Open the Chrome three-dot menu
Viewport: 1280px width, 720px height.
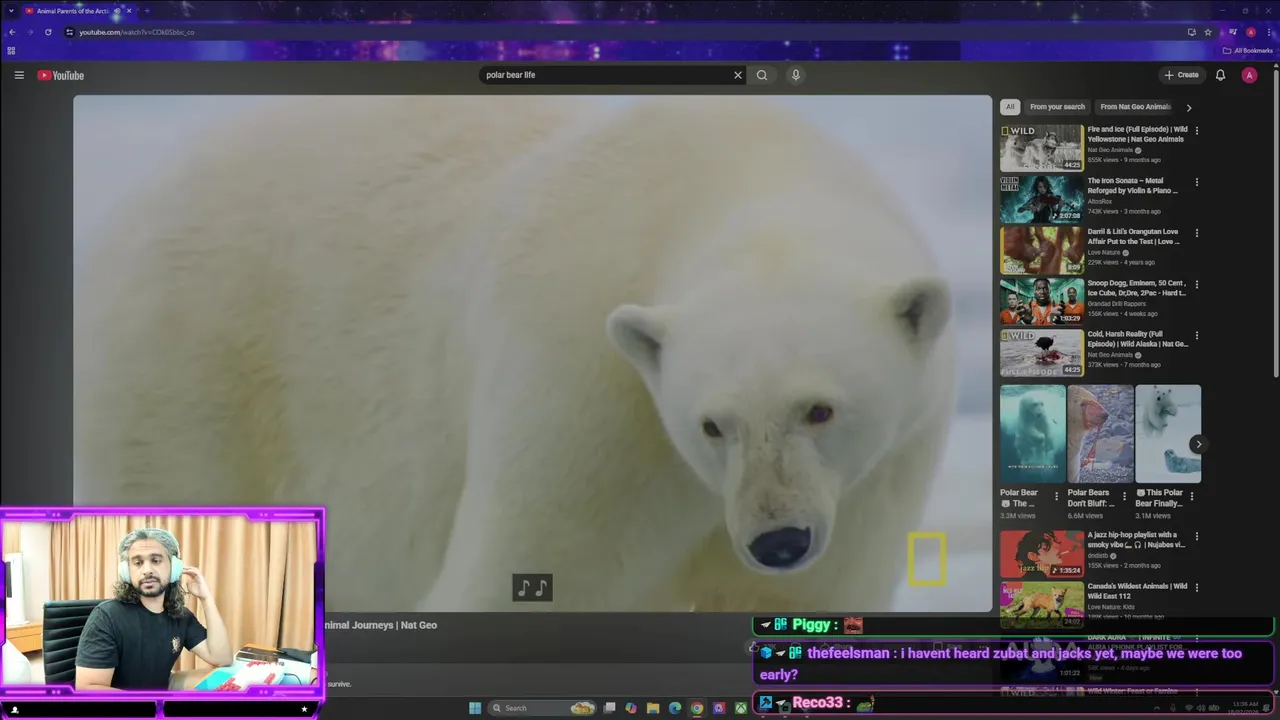click(x=1269, y=32)
